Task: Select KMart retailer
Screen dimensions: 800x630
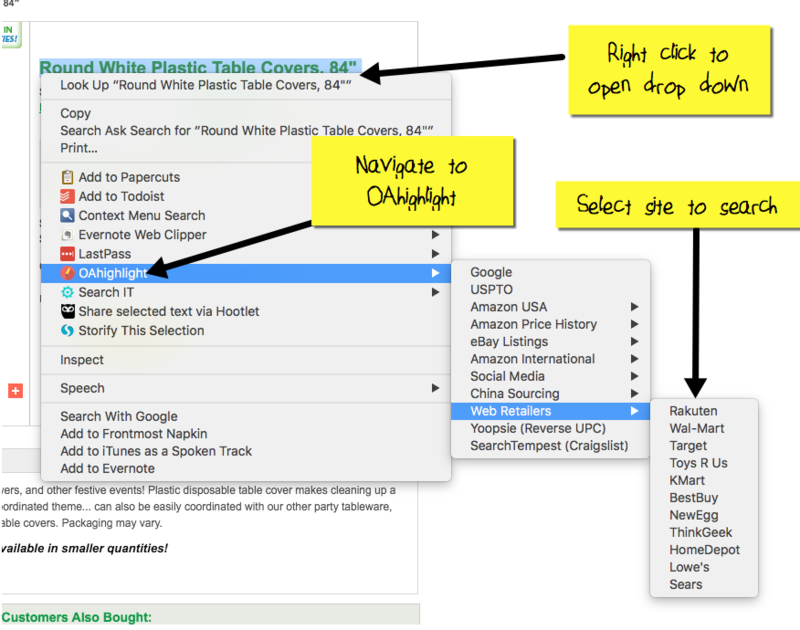Action: tap(704, 480)
